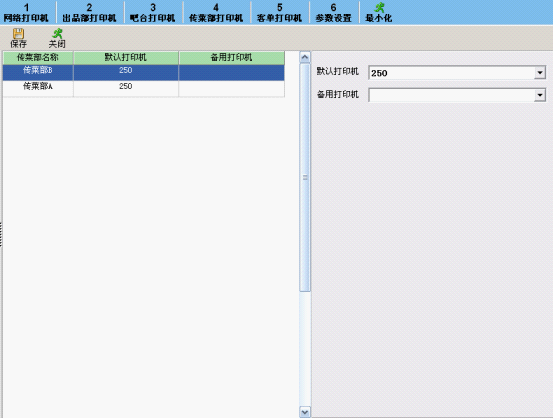Screen dimensions: 554x418
Task: Click the empty 备用打印机 combo box field
Action: (x=457, y=95)
